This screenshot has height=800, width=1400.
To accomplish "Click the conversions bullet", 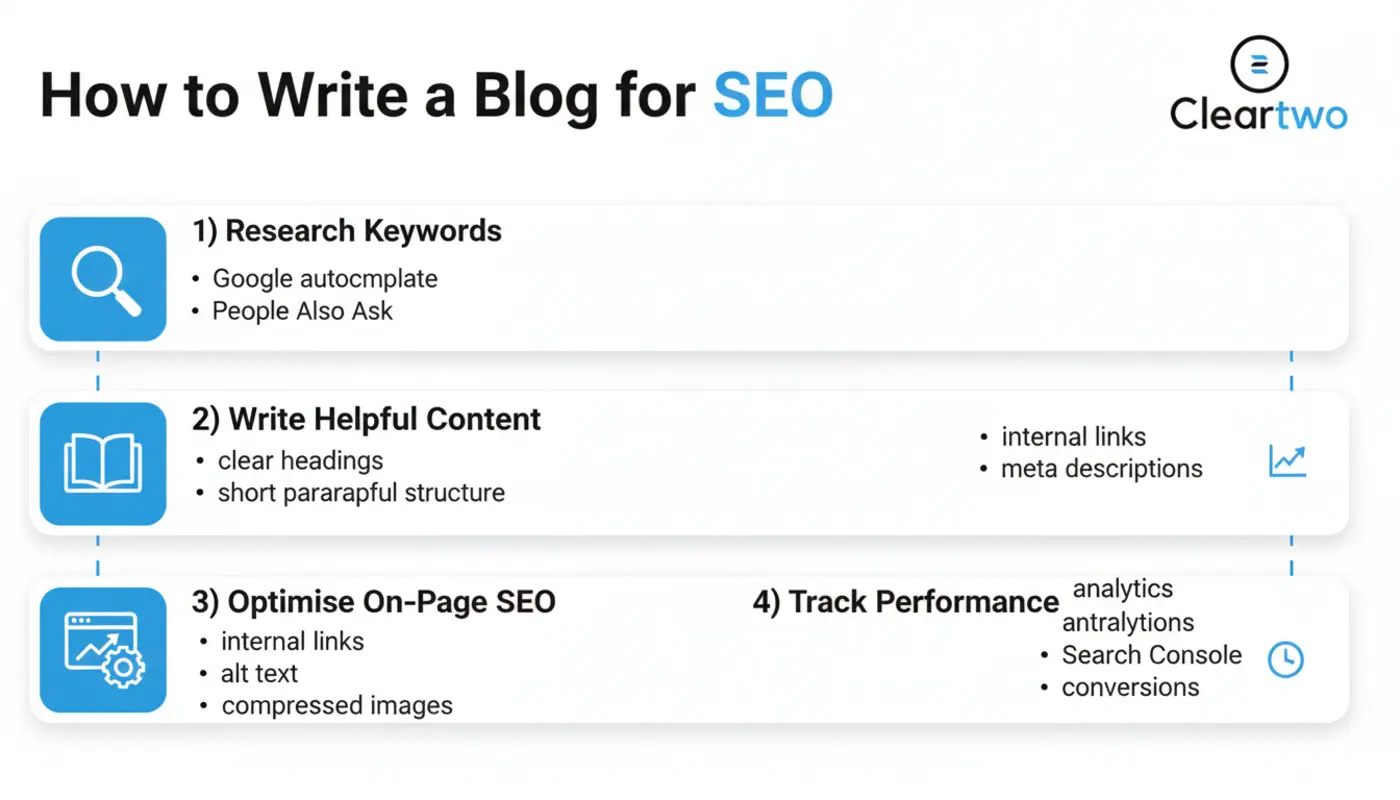I will coord(1130,687).
